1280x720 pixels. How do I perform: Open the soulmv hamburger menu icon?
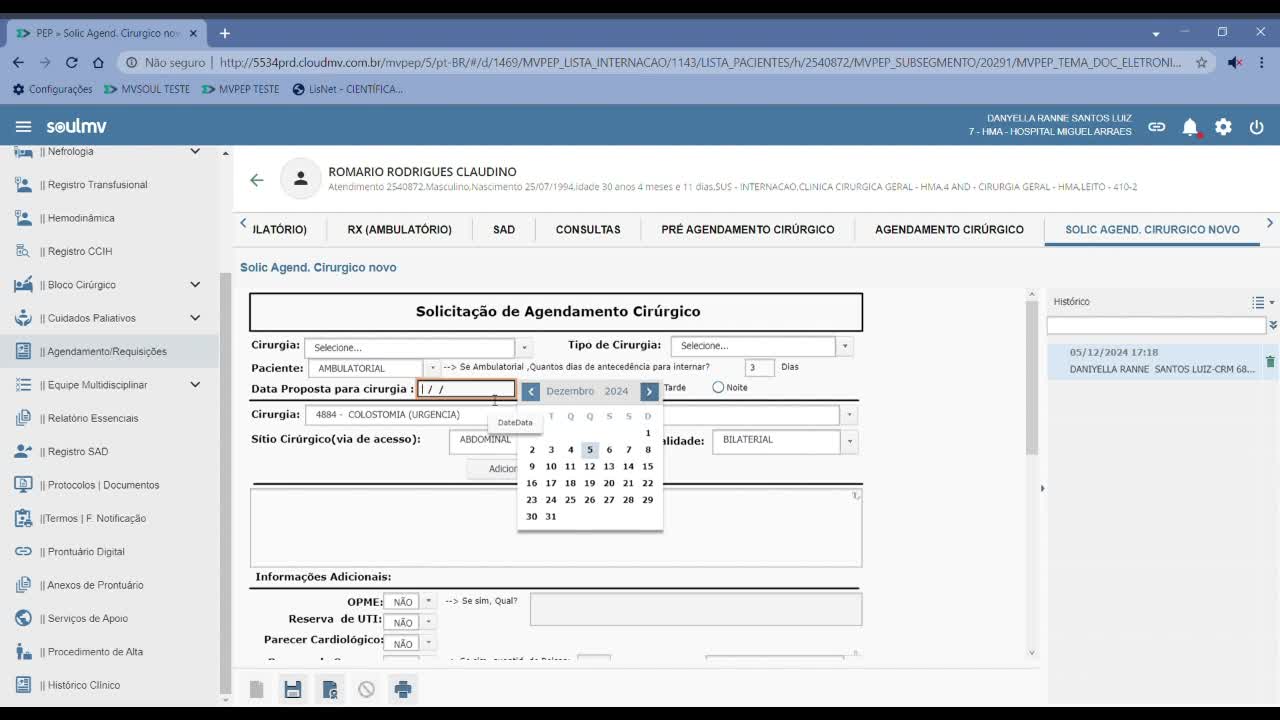pos(23,126)
